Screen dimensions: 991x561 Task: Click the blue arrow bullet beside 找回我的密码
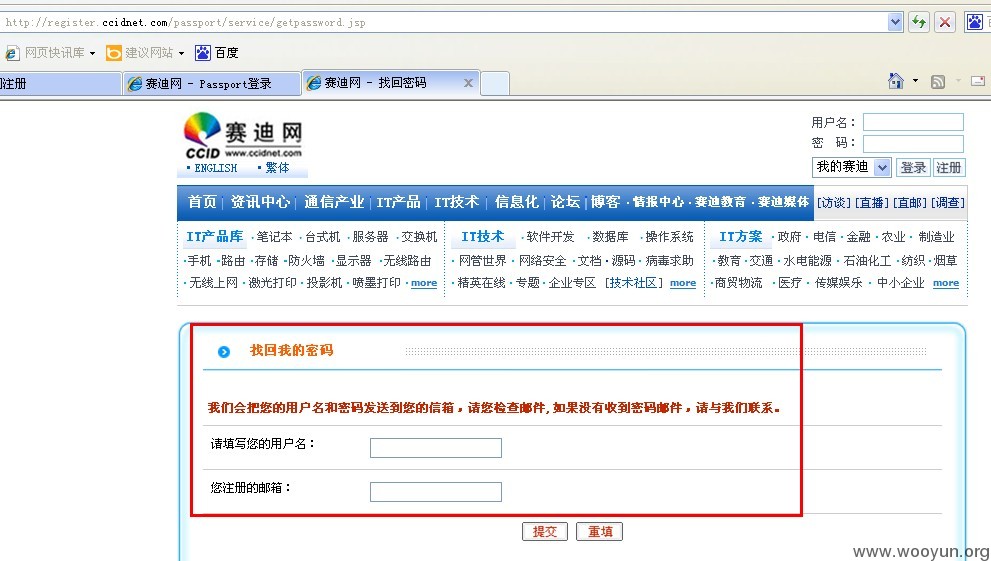224,352
